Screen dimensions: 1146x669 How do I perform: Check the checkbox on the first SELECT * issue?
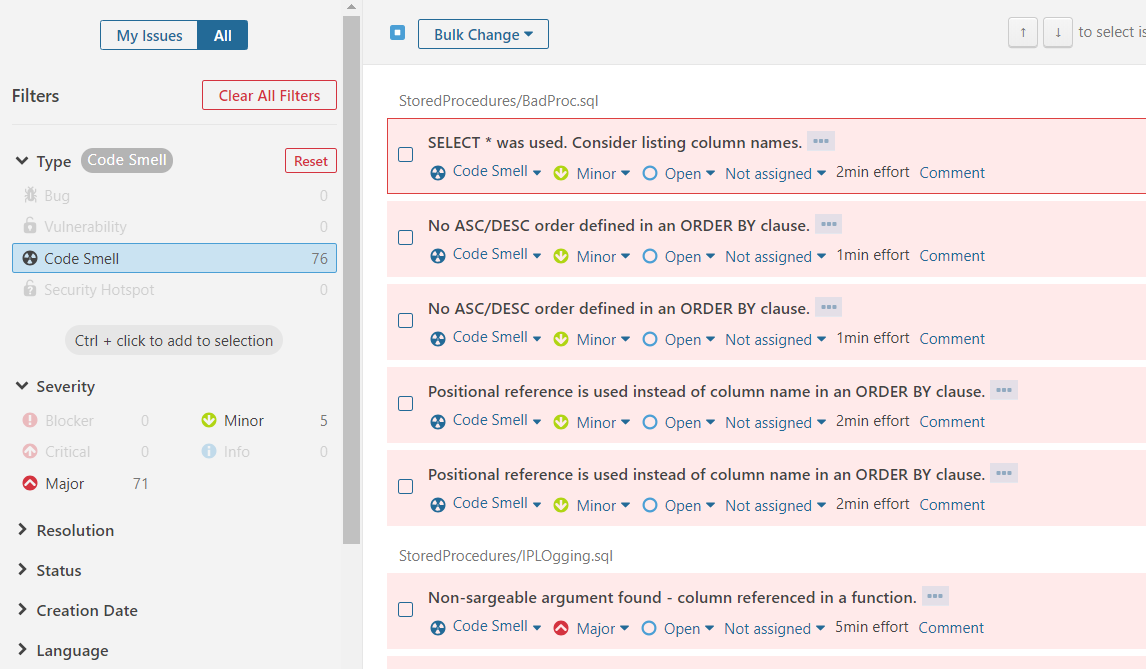405,154
